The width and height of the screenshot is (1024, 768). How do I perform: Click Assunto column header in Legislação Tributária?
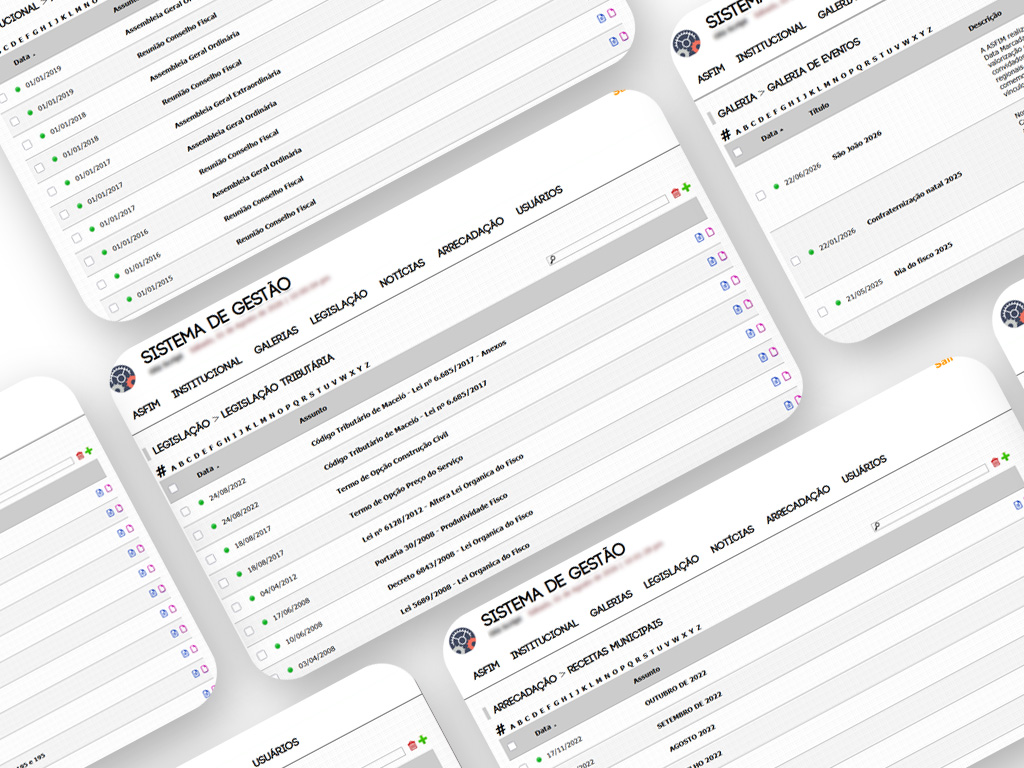point(313,415)
